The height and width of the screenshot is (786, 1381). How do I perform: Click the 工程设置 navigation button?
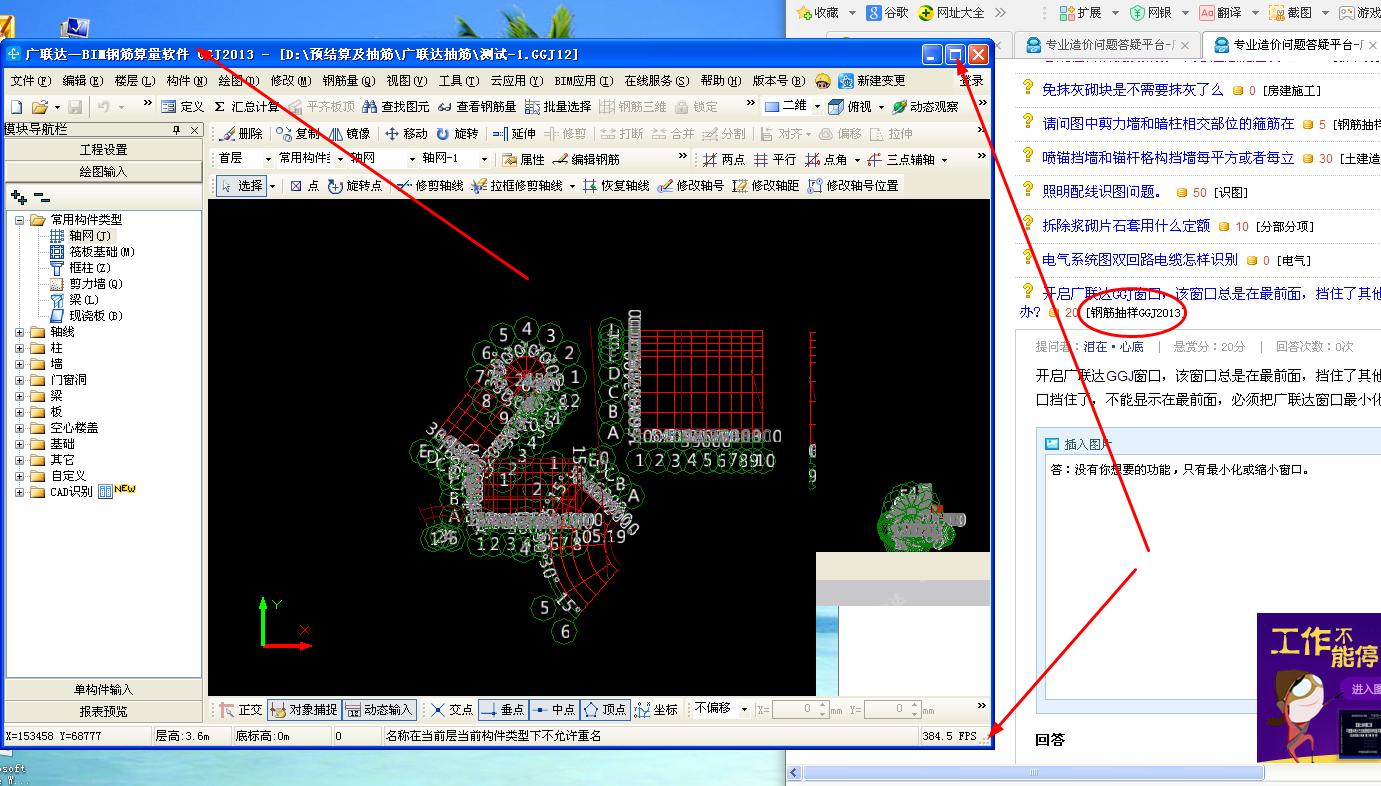[104, 149]
